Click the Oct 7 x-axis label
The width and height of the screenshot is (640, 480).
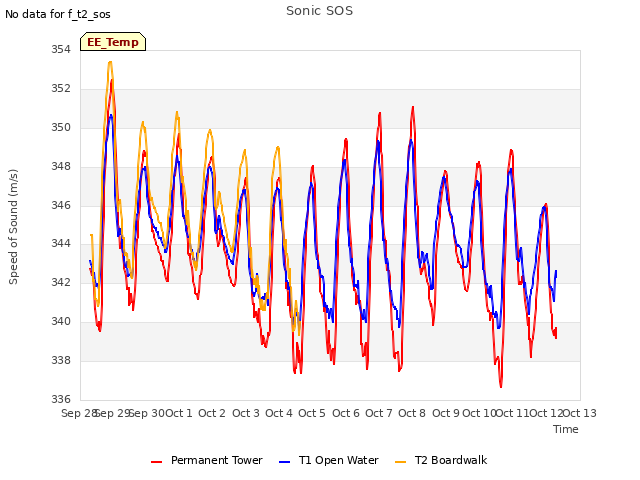[379, 413]
